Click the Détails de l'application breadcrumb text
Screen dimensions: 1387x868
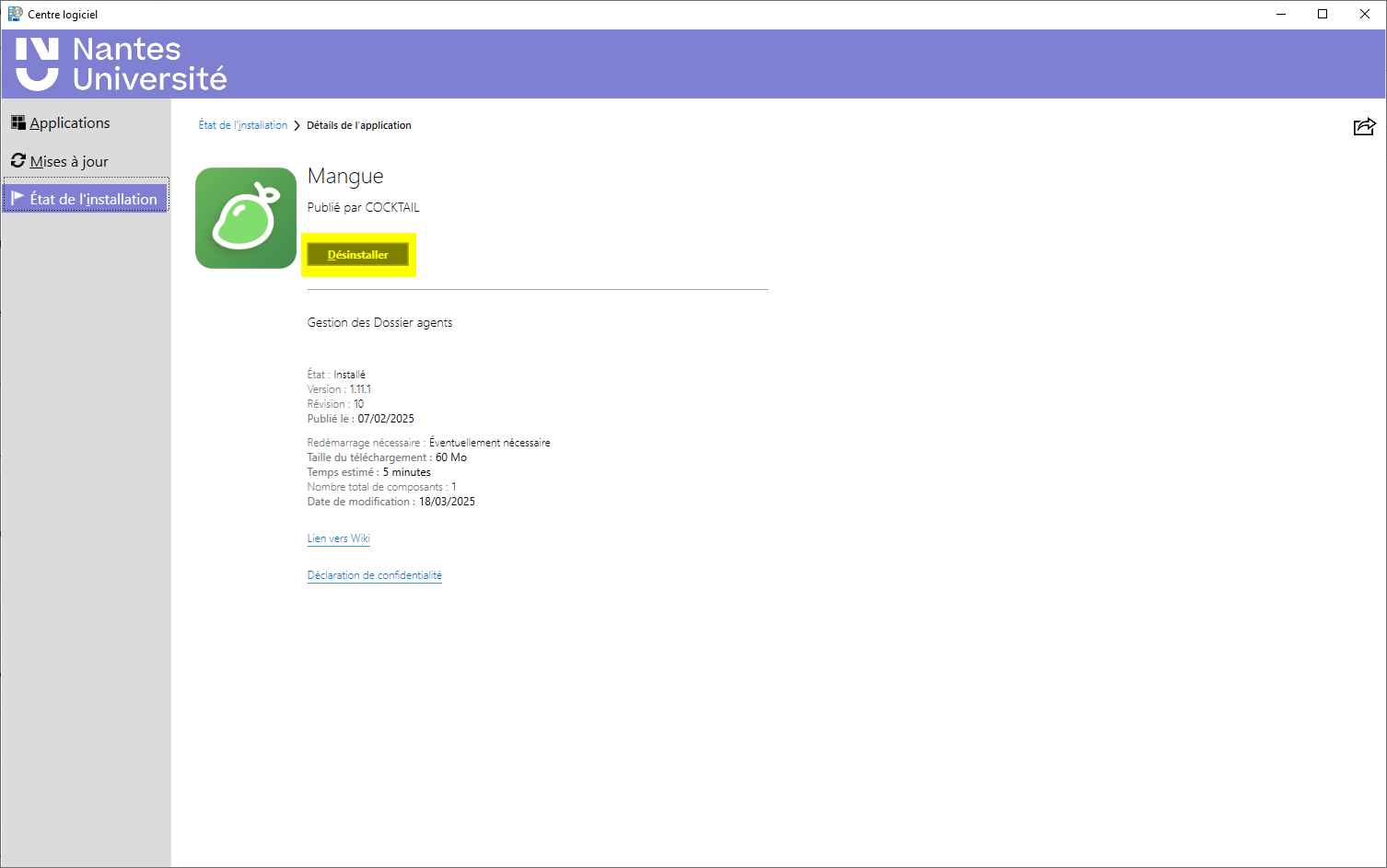[359, 125]
